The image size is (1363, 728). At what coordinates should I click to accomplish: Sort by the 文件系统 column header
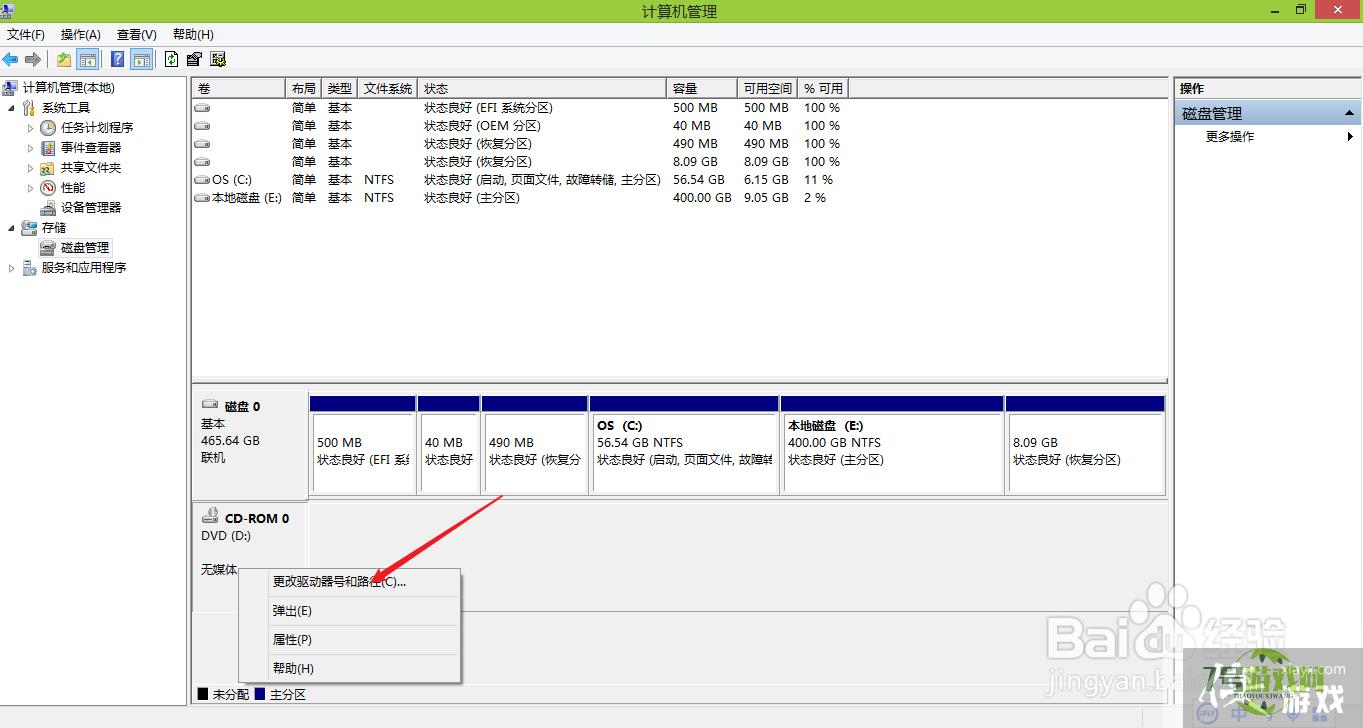tap(388, 88)
